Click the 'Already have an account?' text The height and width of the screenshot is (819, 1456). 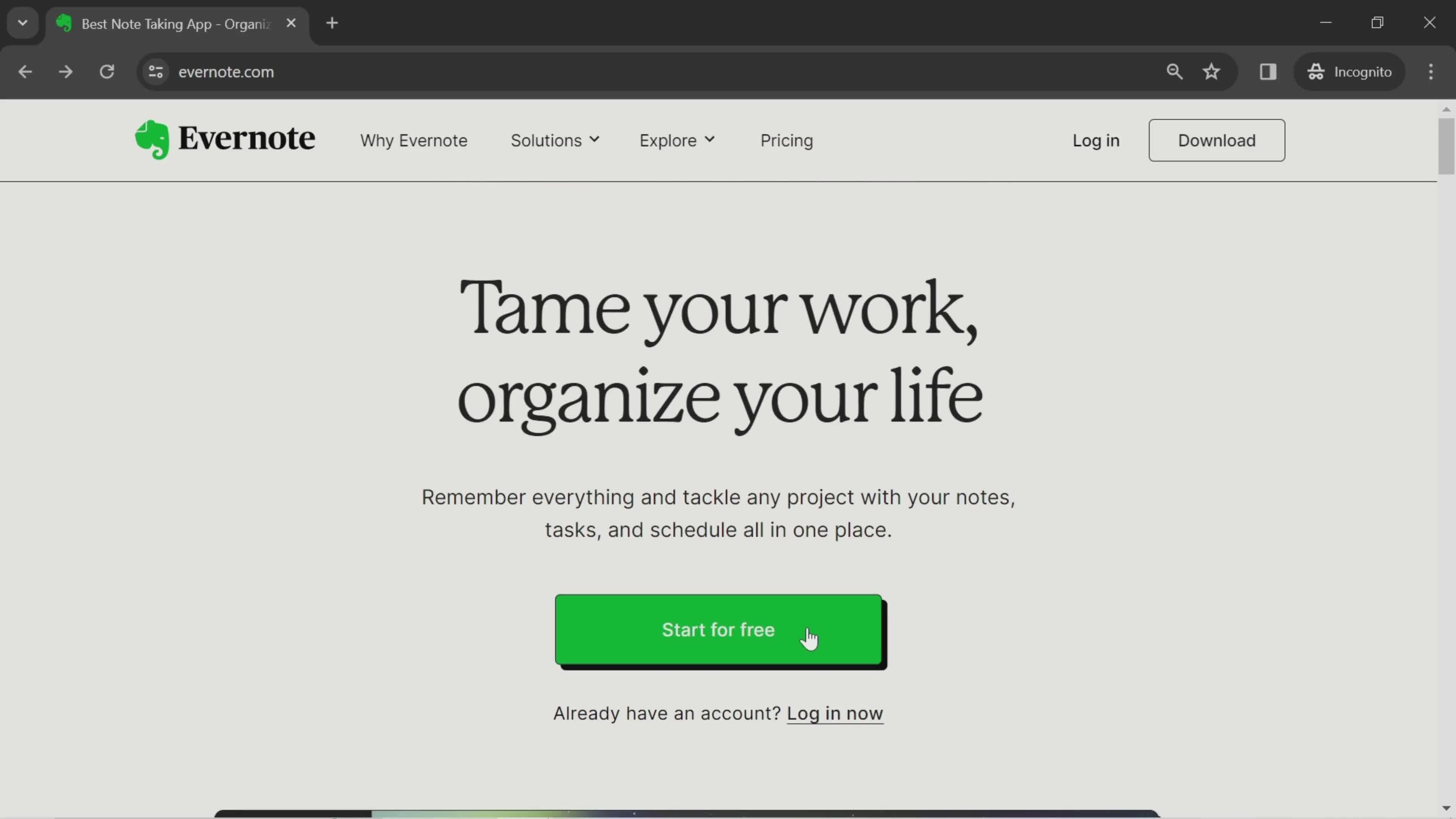click(x=667, y=713)
